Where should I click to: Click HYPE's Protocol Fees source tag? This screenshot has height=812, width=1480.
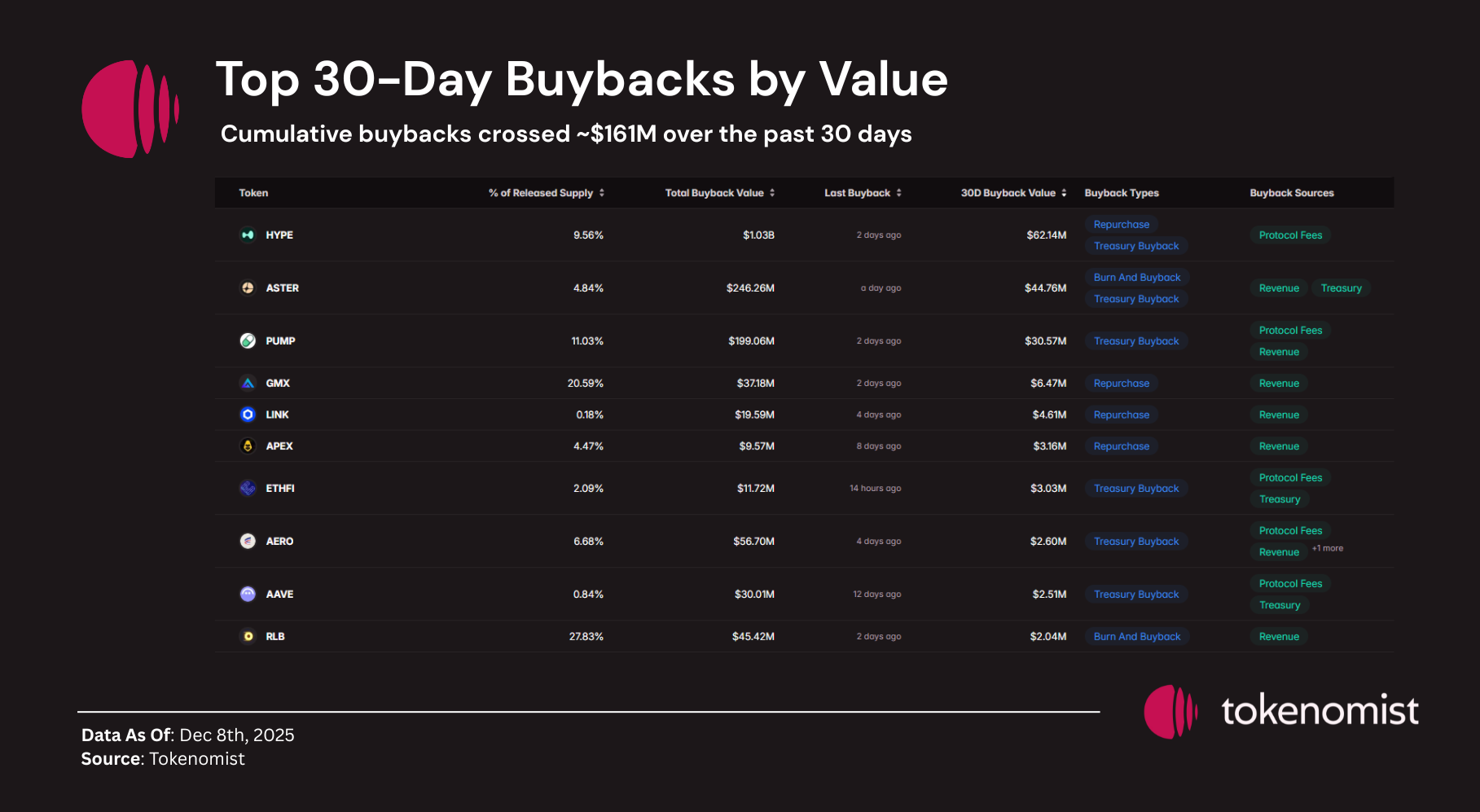(1290, 235)
